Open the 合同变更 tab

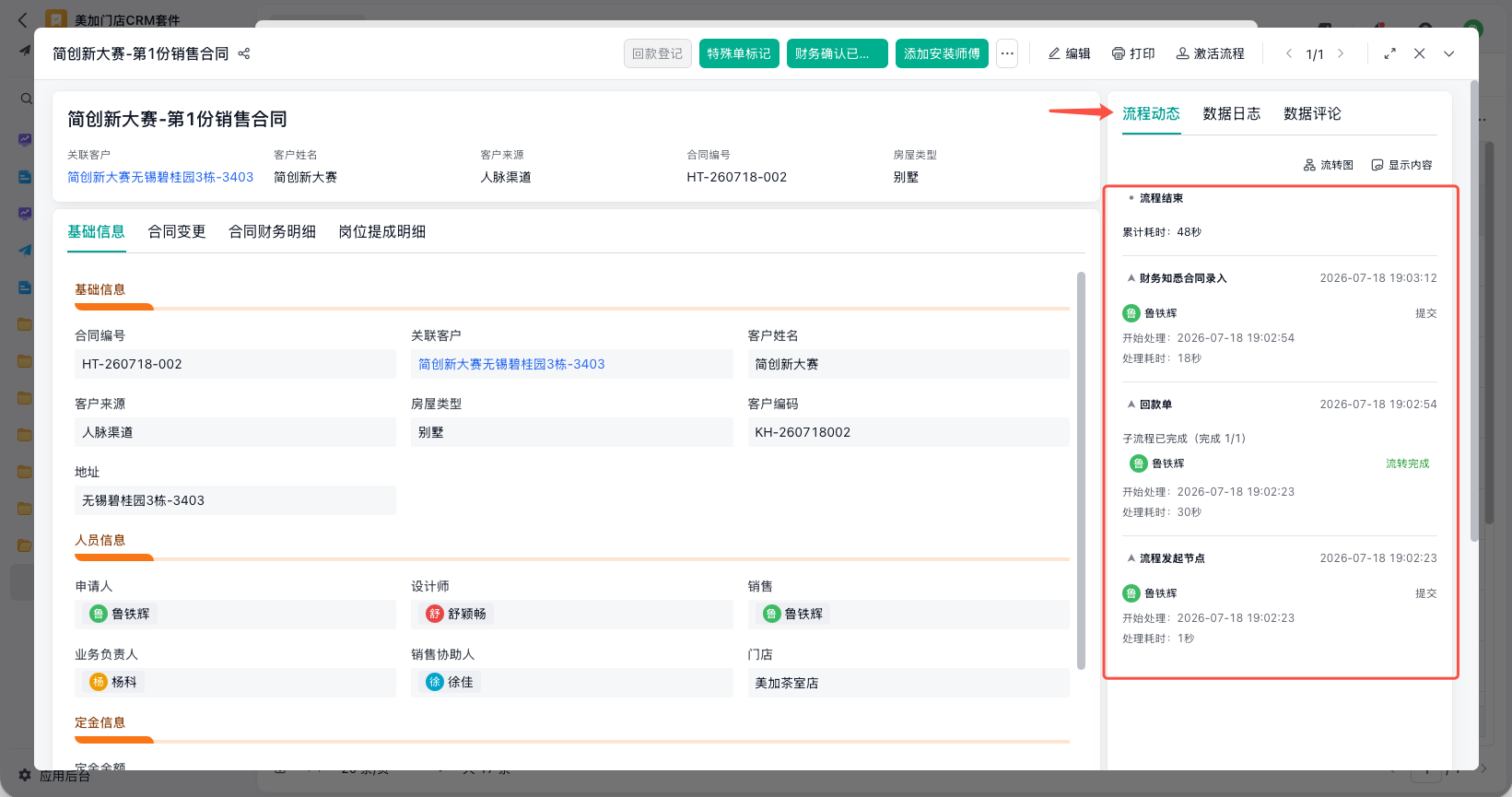(177, 231)
